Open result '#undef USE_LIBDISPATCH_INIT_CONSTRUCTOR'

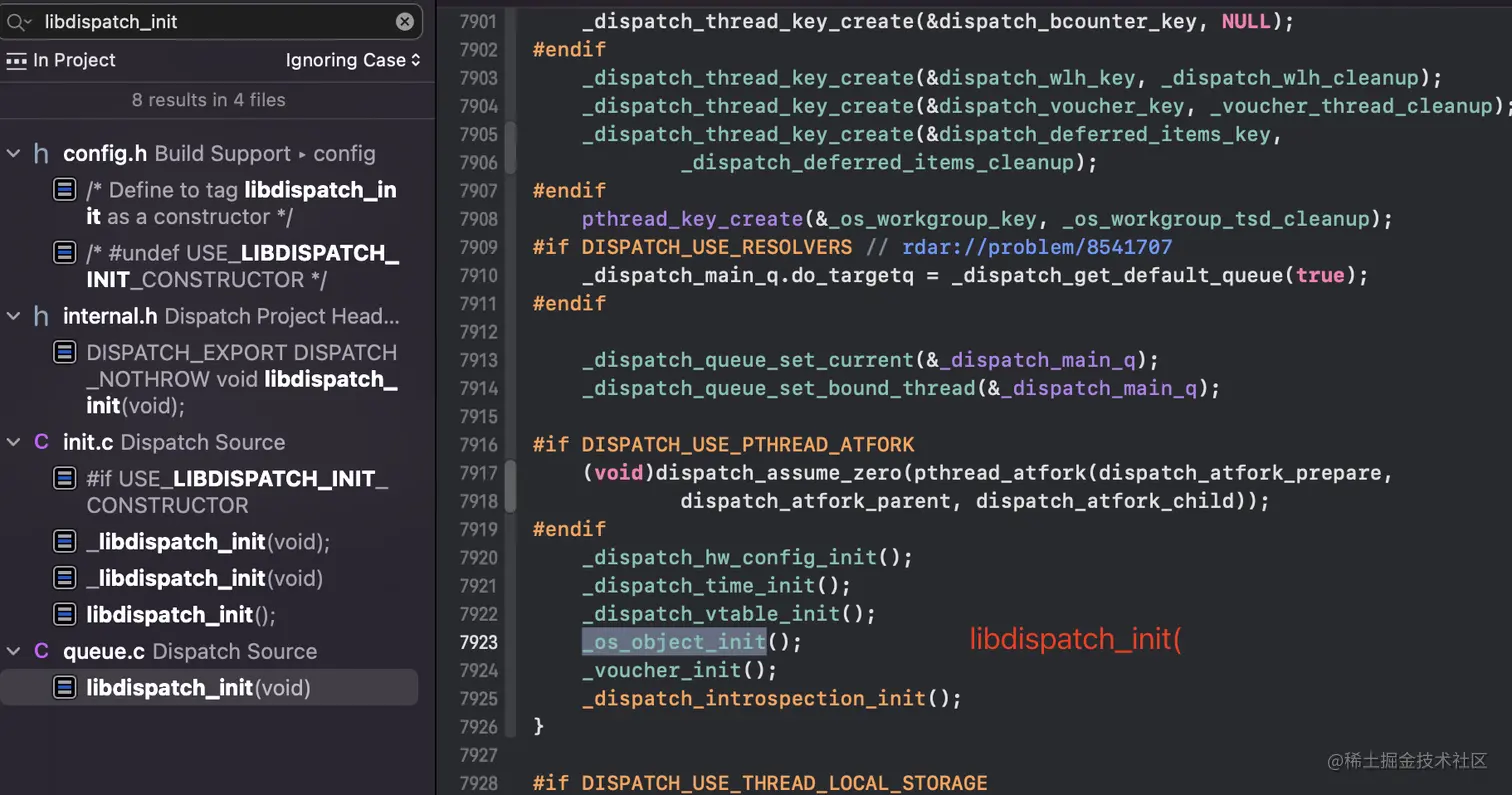point(243,266)
